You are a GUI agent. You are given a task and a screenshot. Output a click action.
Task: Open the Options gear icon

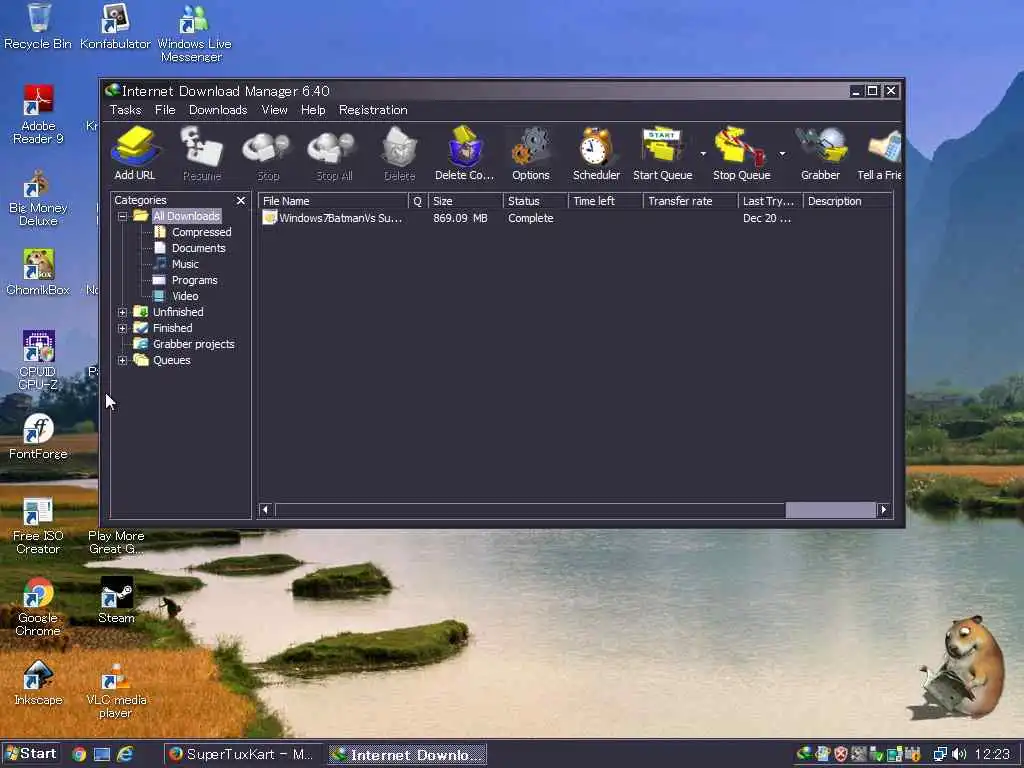click(530, 153)
